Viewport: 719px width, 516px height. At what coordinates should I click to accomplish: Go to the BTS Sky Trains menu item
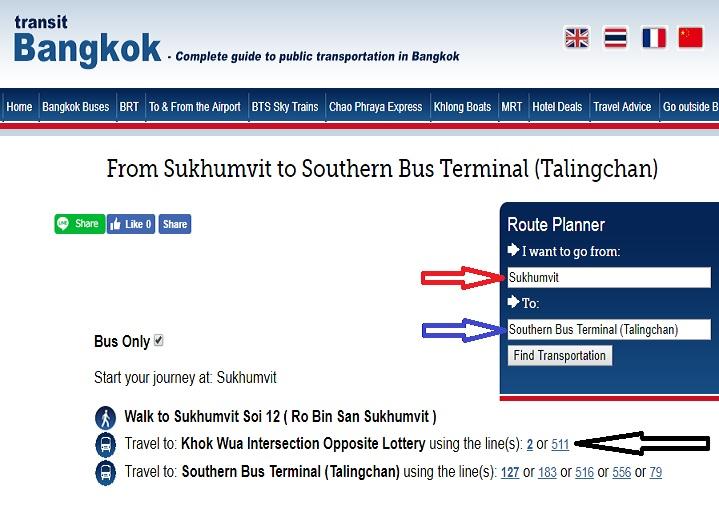click(x=285, y=107)
